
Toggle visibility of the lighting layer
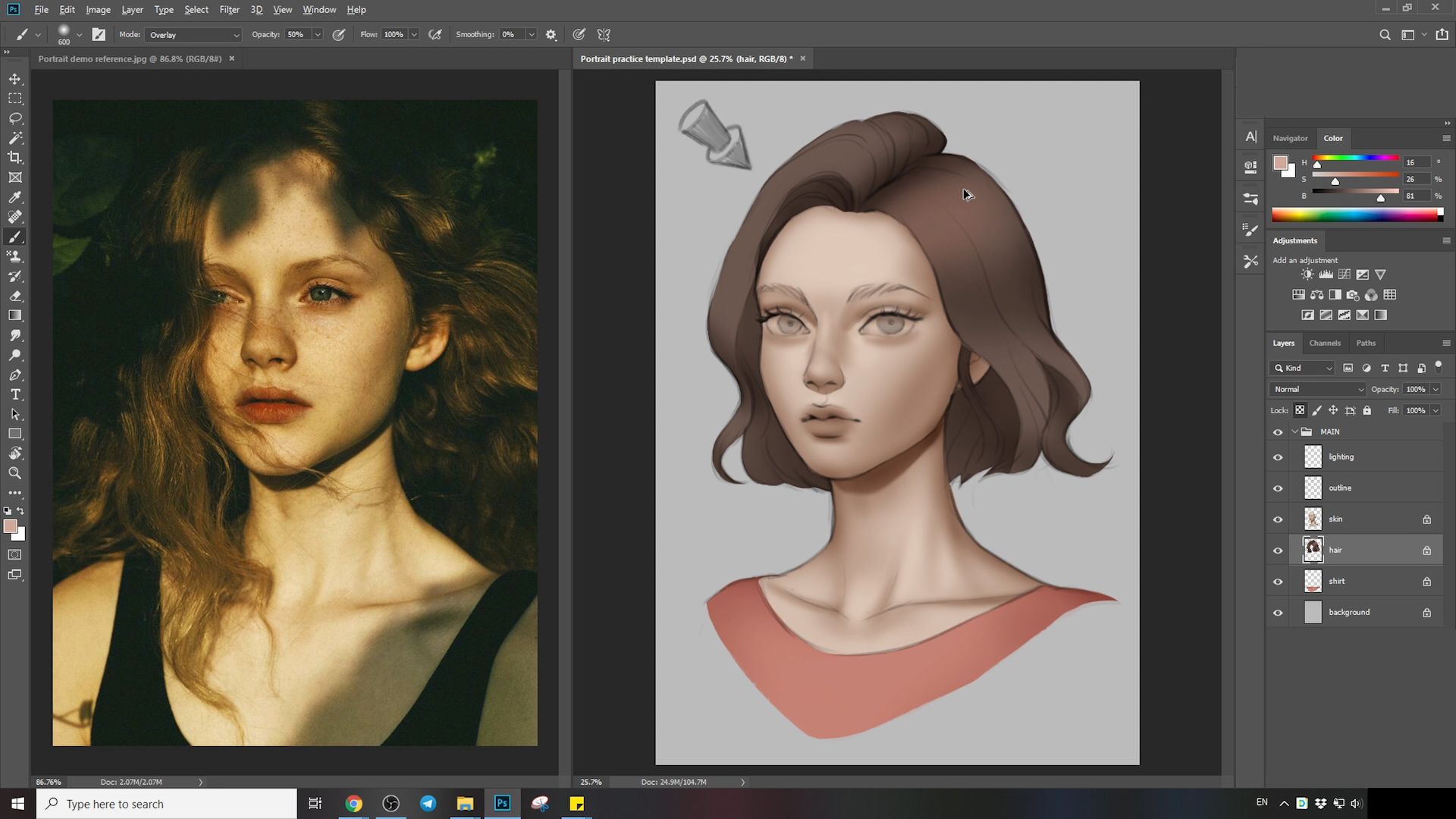pos(1278,457)
